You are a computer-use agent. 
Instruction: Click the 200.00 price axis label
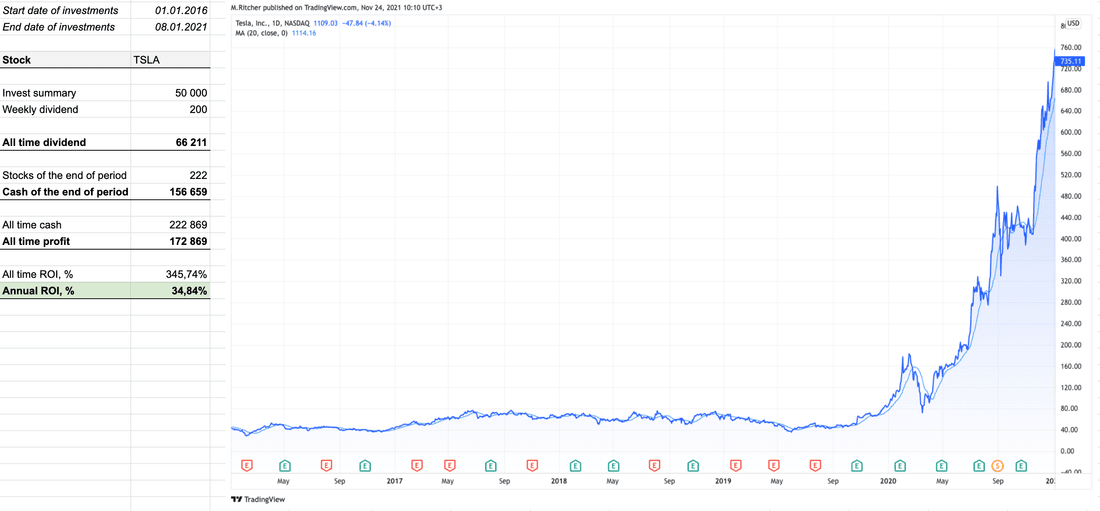(1071, 345)
